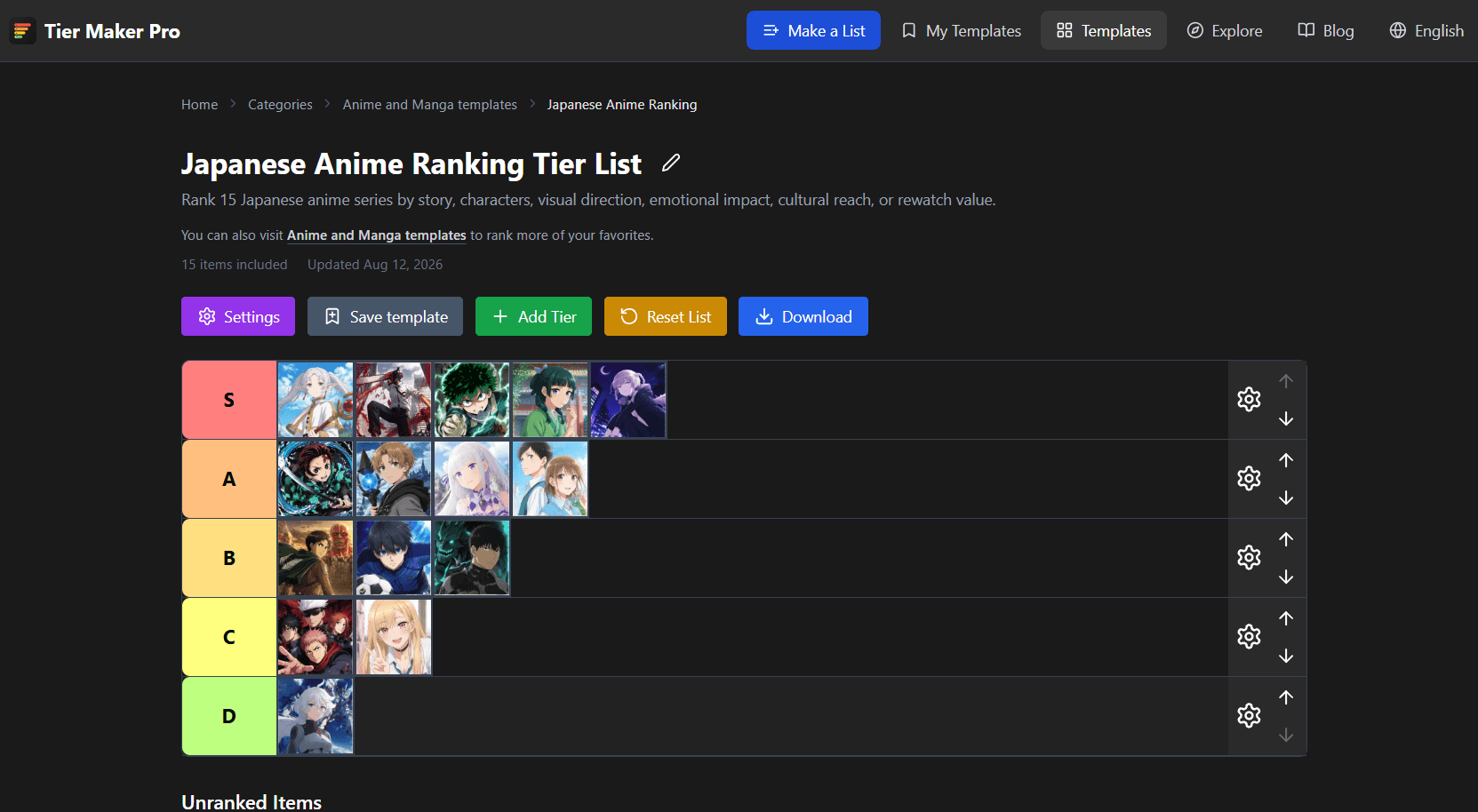Click the yellow C tier label

click(229, 637)
